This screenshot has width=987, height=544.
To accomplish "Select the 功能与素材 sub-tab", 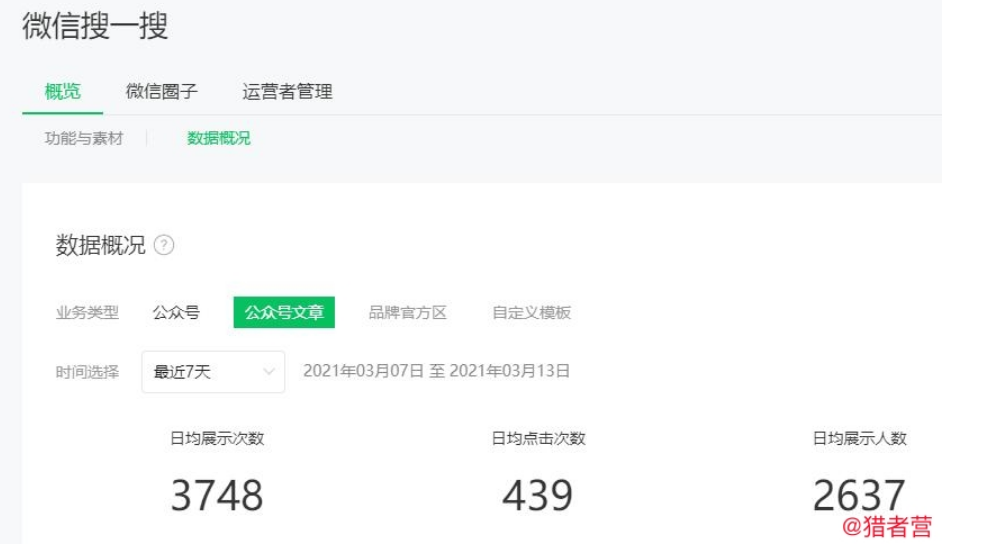I will tap(84, 139).
